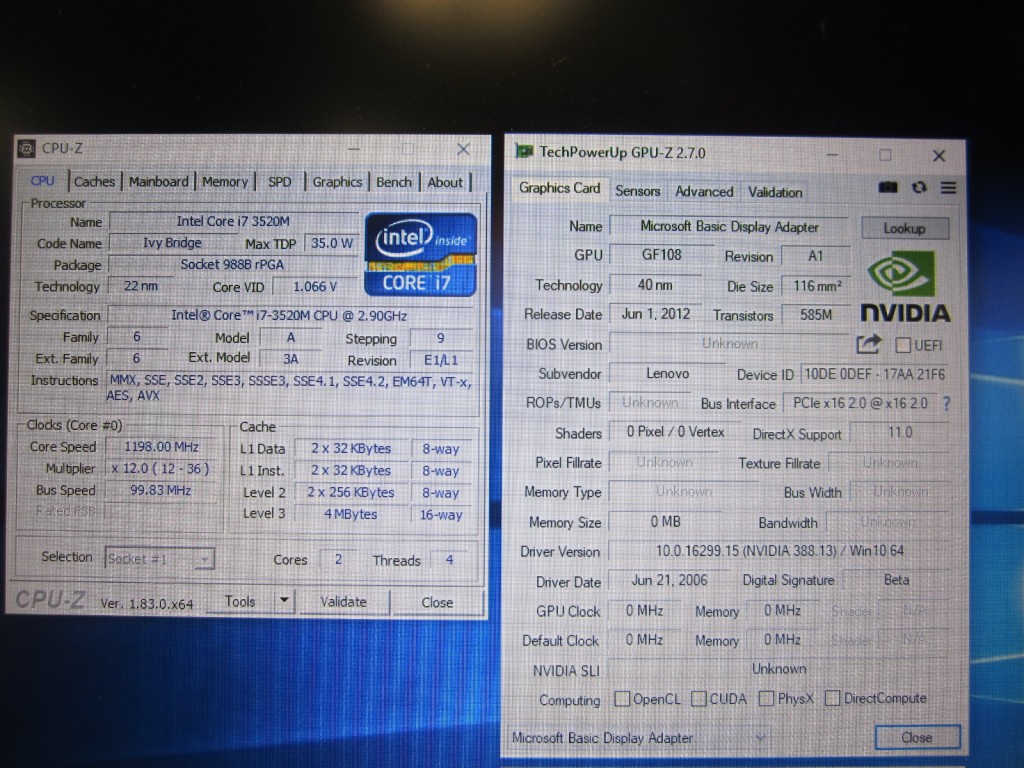Click the Transistors value '585M'
Viewport: 1024px width, 768px height.
point(816,315)
